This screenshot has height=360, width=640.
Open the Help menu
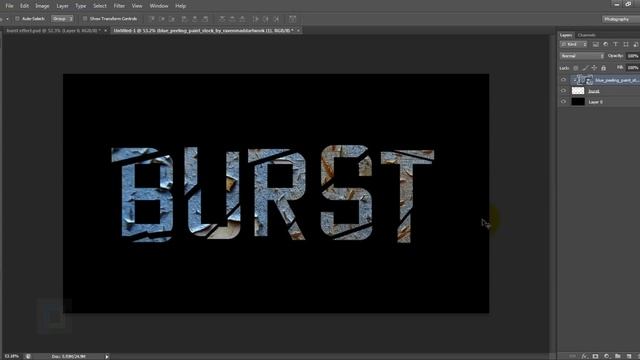180,6
